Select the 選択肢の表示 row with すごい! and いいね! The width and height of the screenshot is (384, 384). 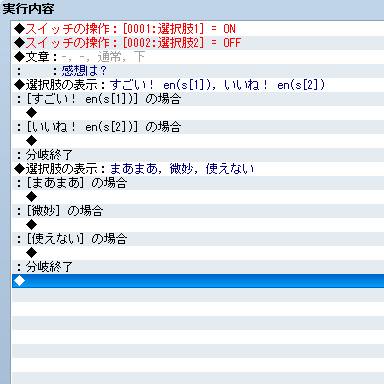tap(198, 85)
